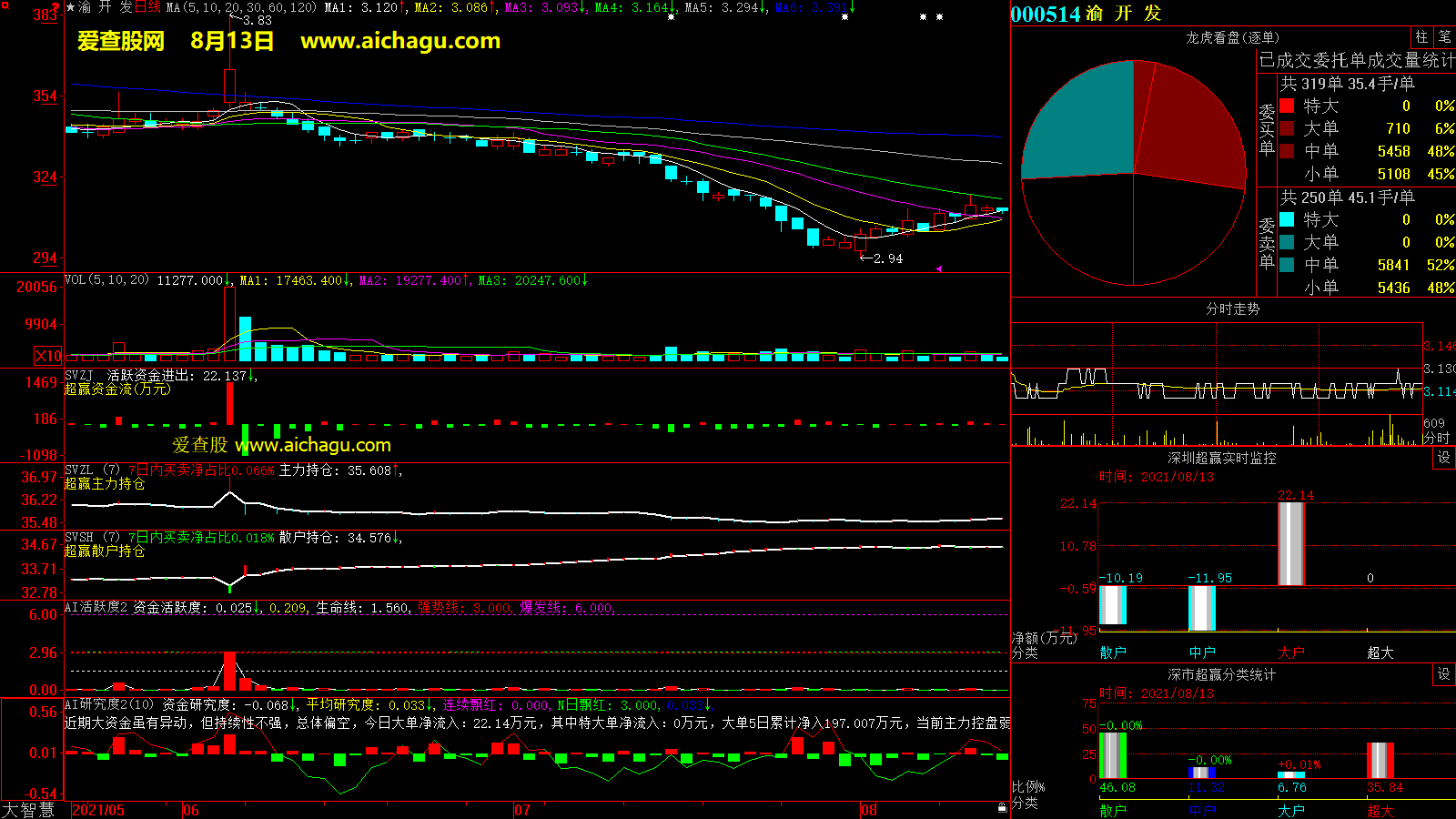Open 设 settings for 深圳超赢实时监控

(1444, 458)
